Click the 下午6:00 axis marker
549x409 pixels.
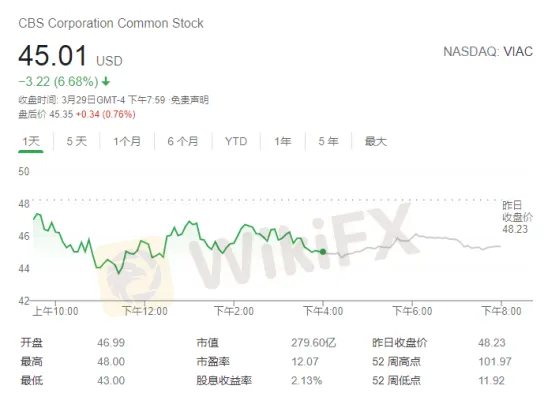[x=412, y=311]
